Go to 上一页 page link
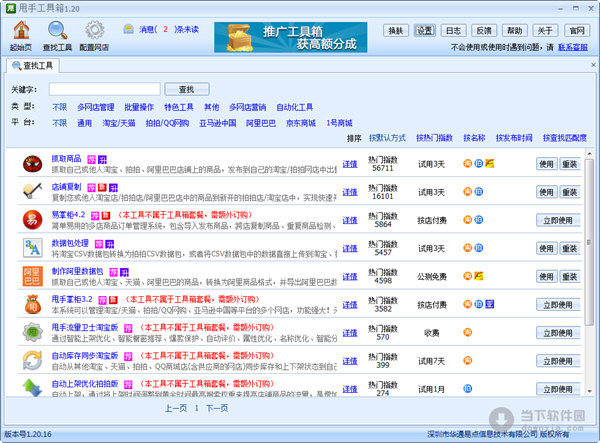 (x=176, y=408)
